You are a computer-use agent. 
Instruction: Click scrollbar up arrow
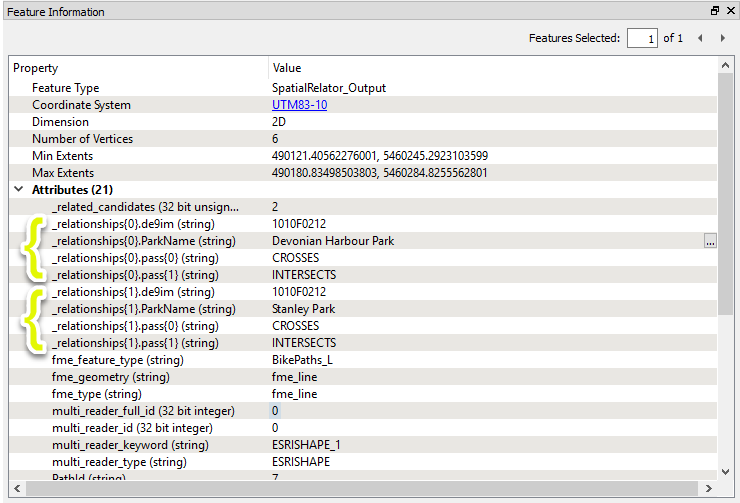coord(727,67)
